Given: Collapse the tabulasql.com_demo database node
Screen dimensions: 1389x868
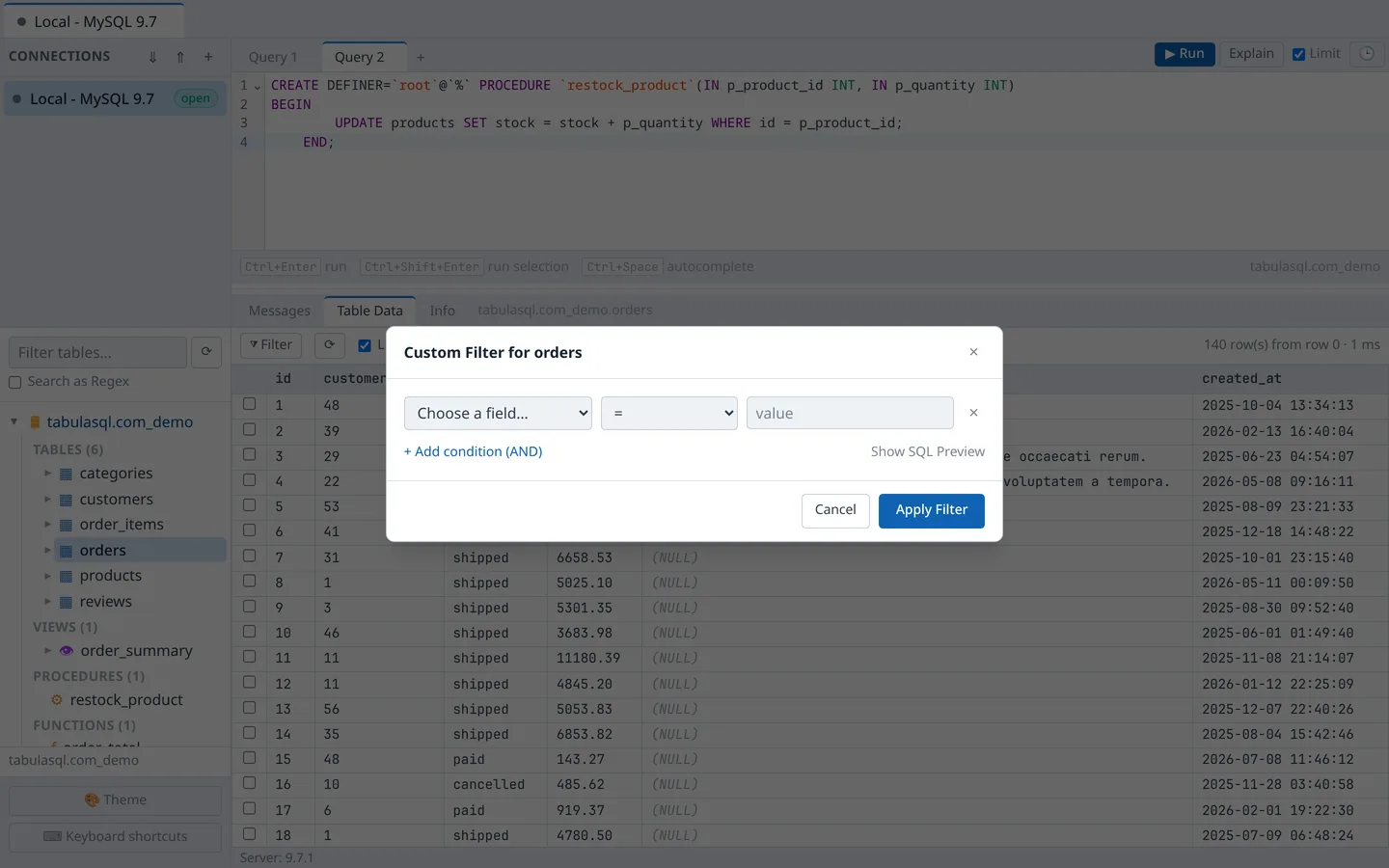Looking at the screenshot, I should (14, 421).
